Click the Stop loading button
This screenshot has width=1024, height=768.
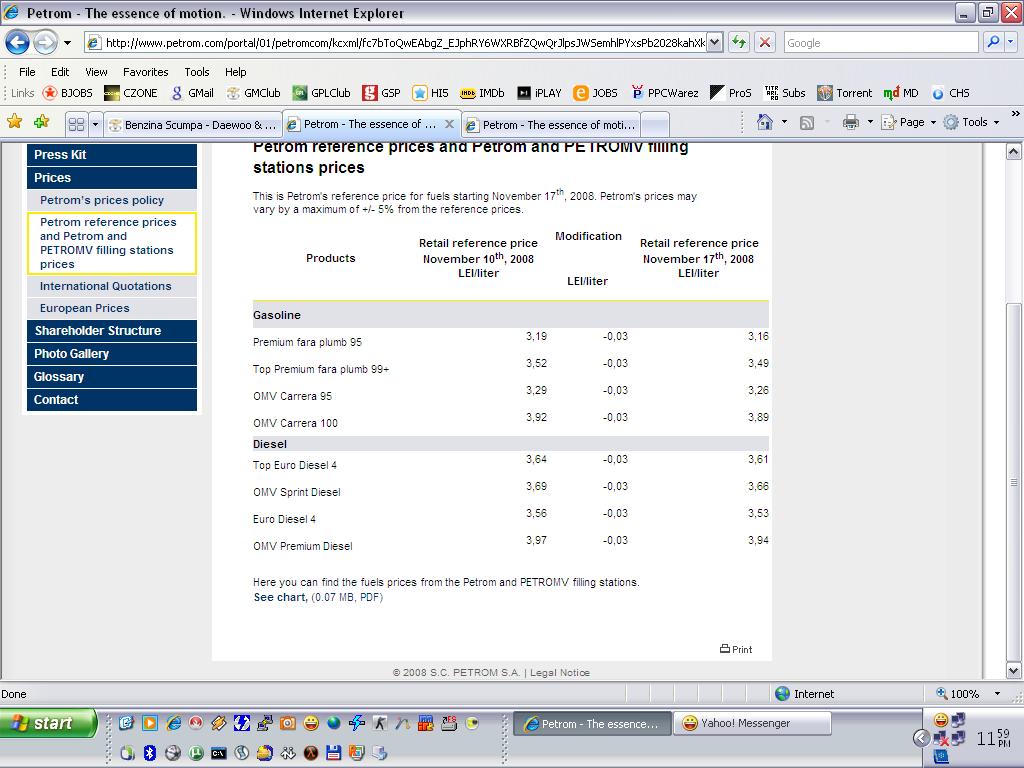[x=765, y=42]
